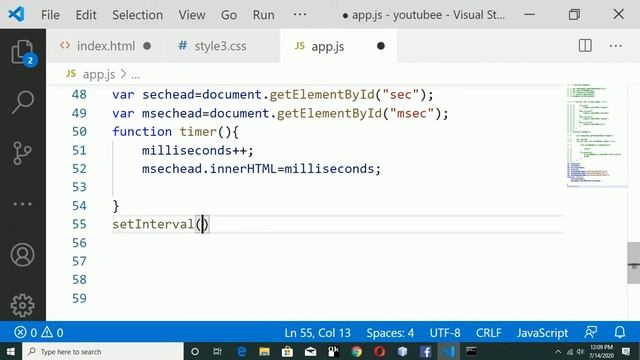This screenshot has height=360, width=640.
Task: Open Mail app from taskbar
Action: tap(310, 351)
